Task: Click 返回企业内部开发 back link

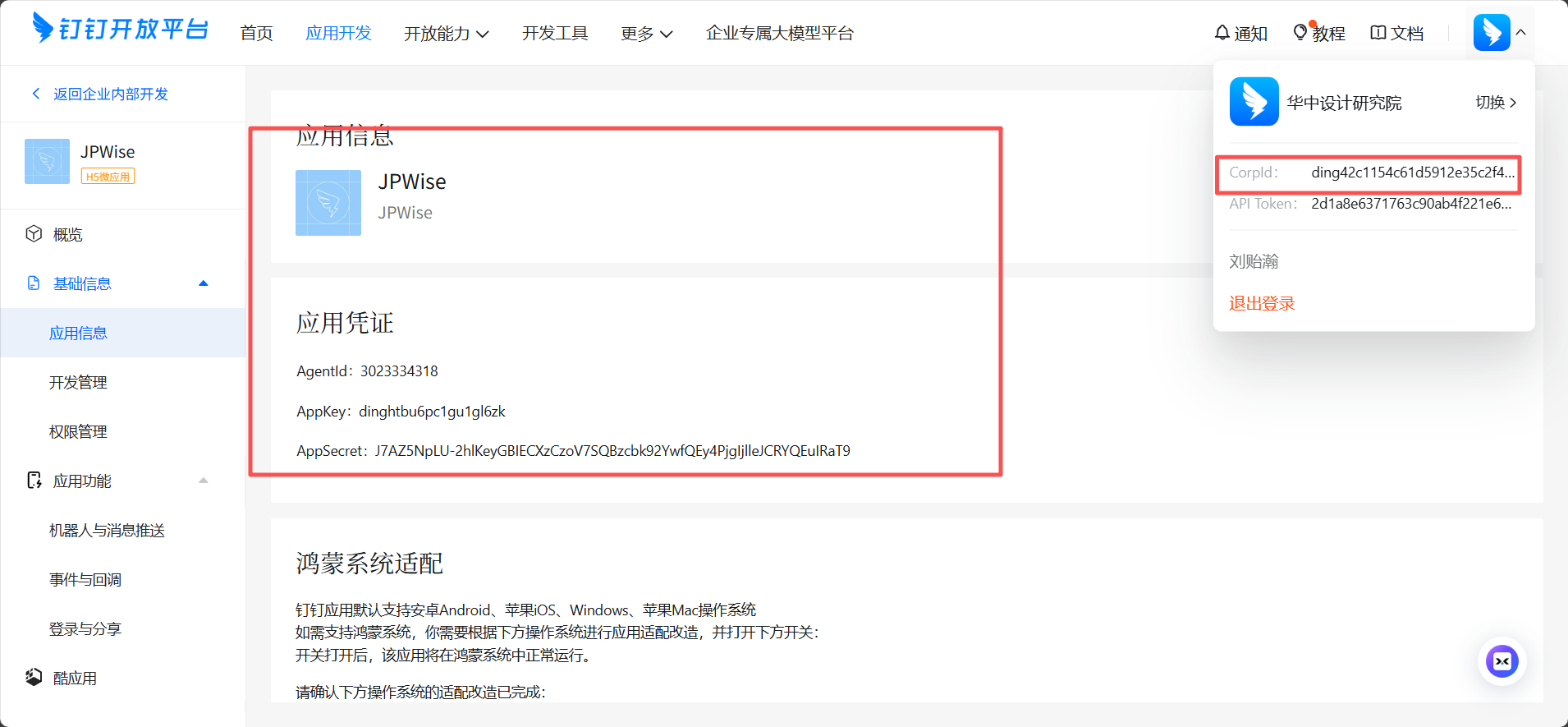Action: pyautogui.click(x=111, y=94)
